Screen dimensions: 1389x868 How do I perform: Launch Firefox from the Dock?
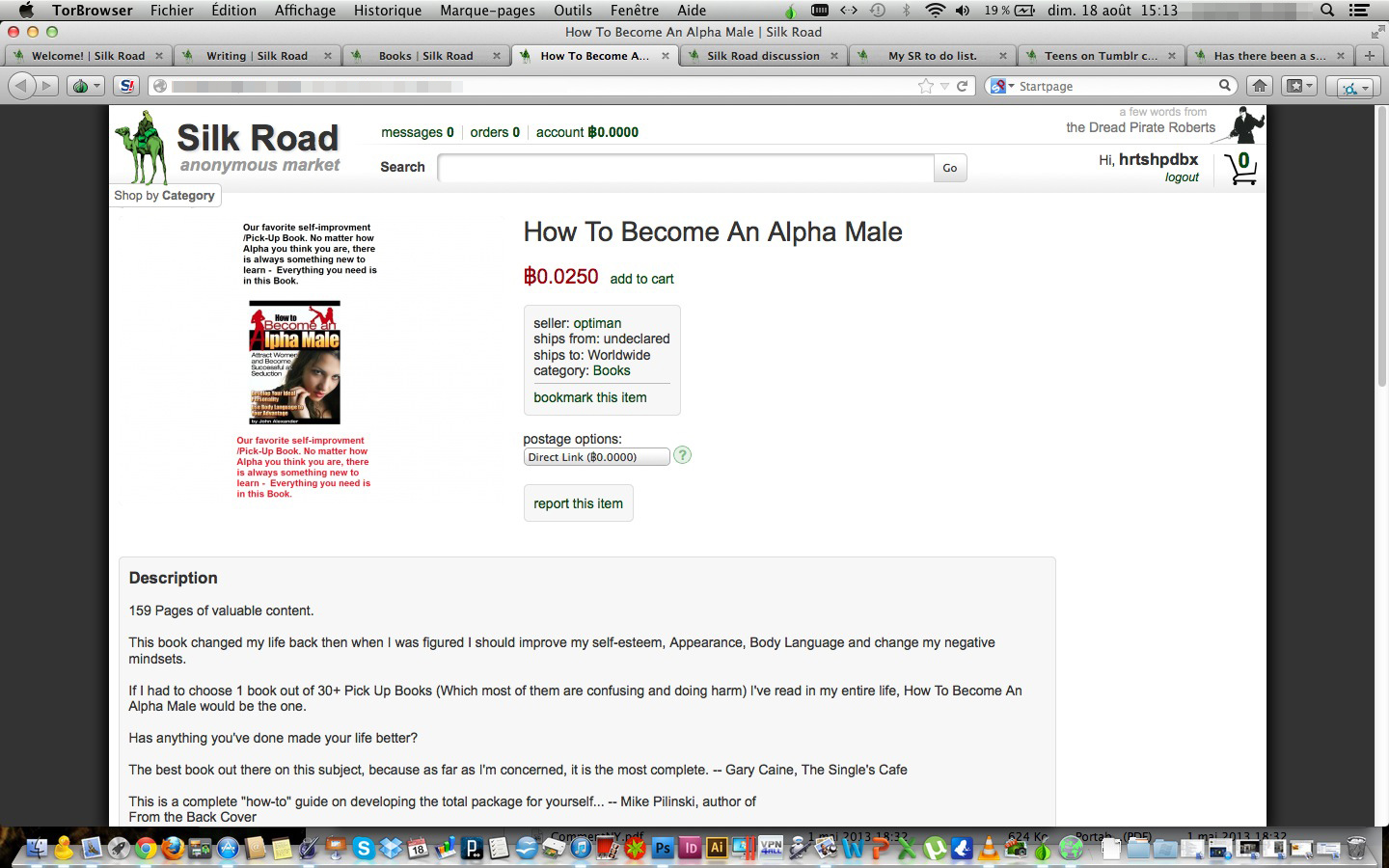coord(173,848)
